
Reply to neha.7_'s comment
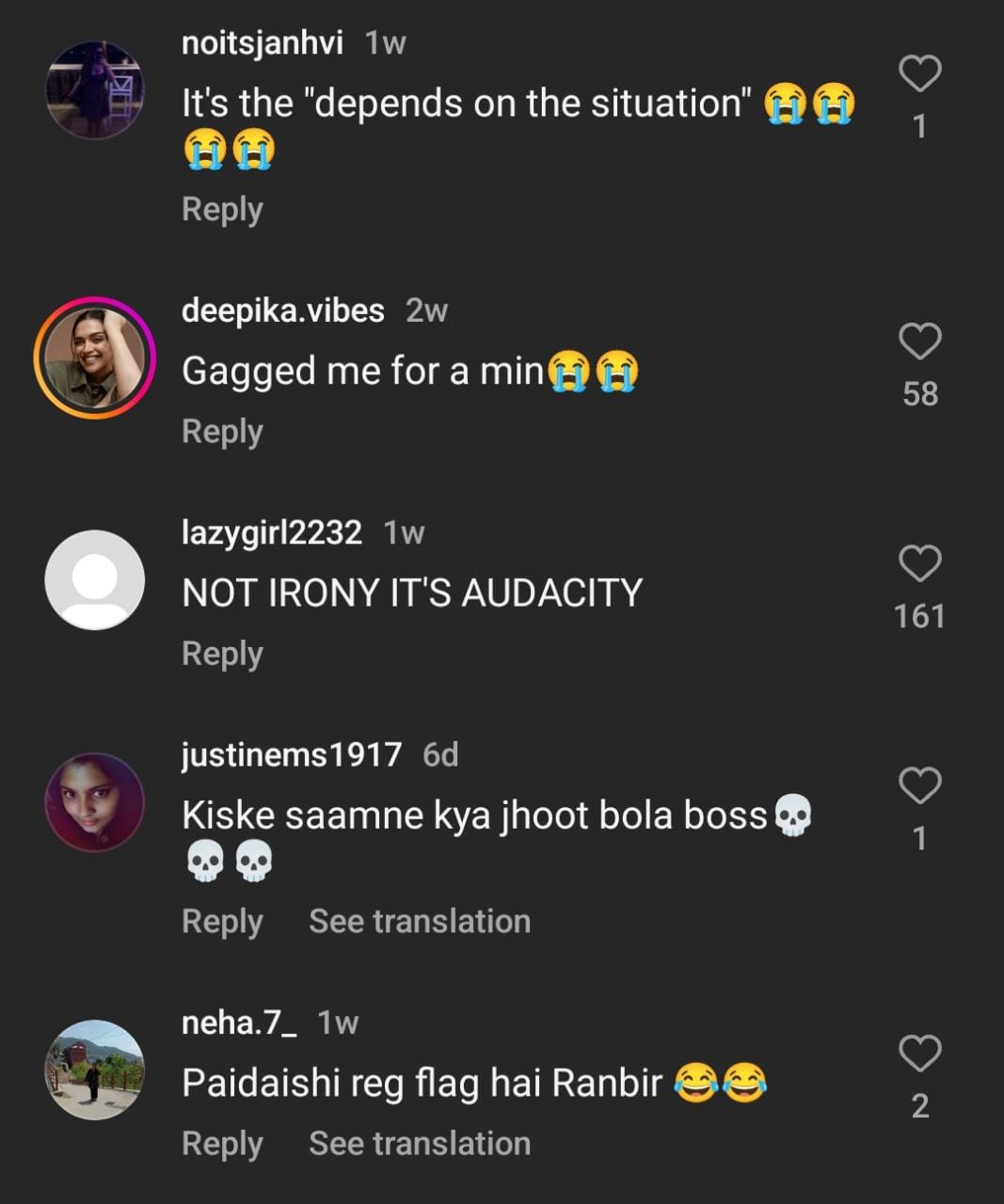pyautogui.click(x=222, y=1143)
